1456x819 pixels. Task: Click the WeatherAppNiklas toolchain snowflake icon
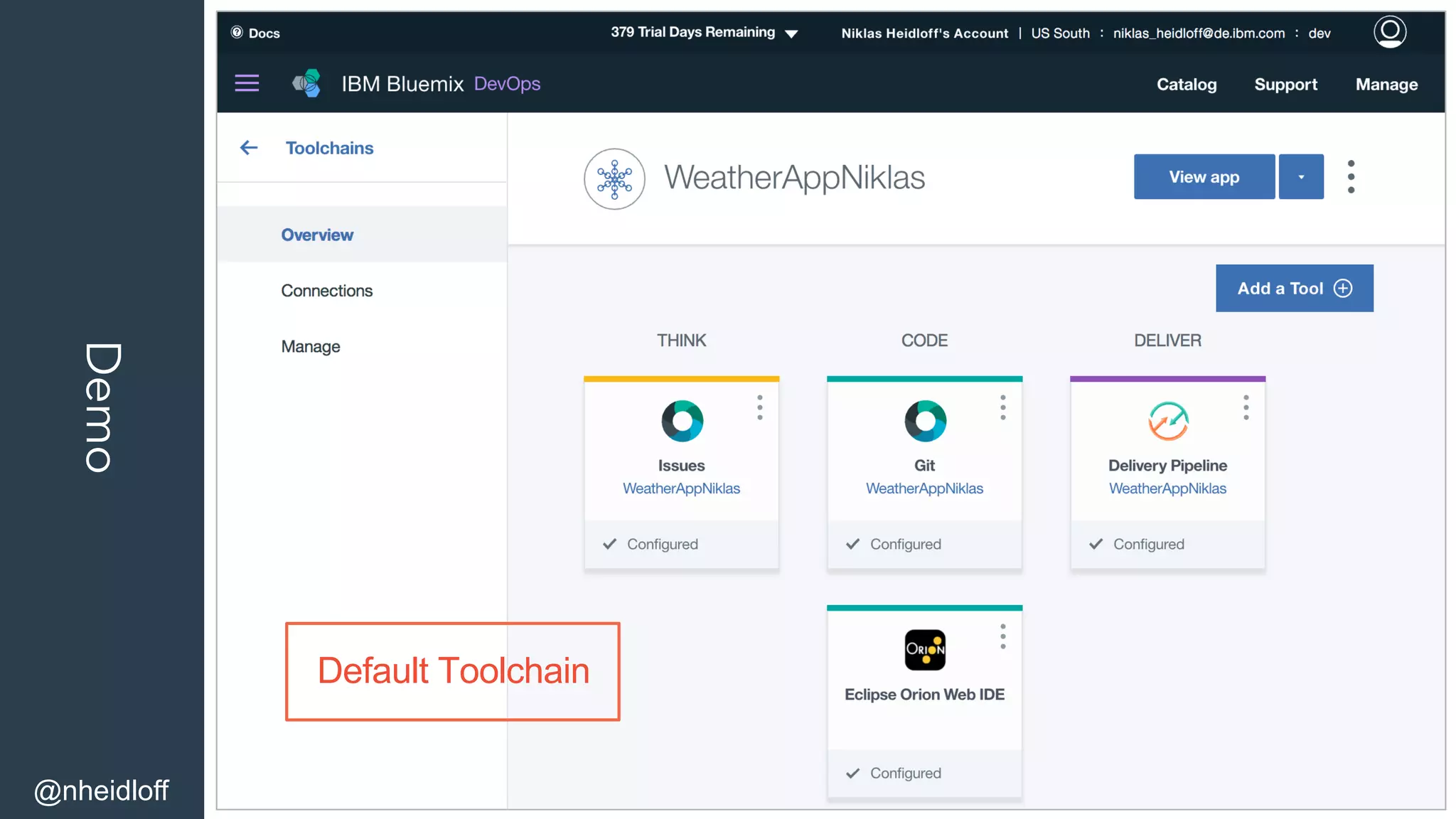(x=614, y=178)
